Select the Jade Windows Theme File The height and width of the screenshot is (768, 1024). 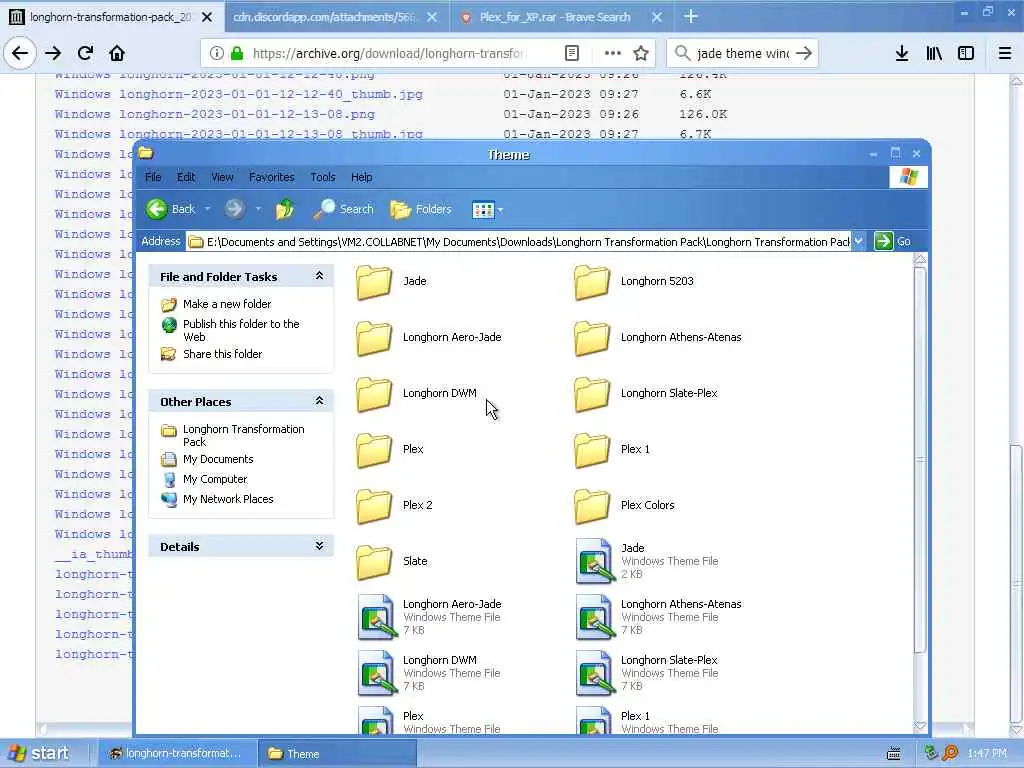point(647,561)
